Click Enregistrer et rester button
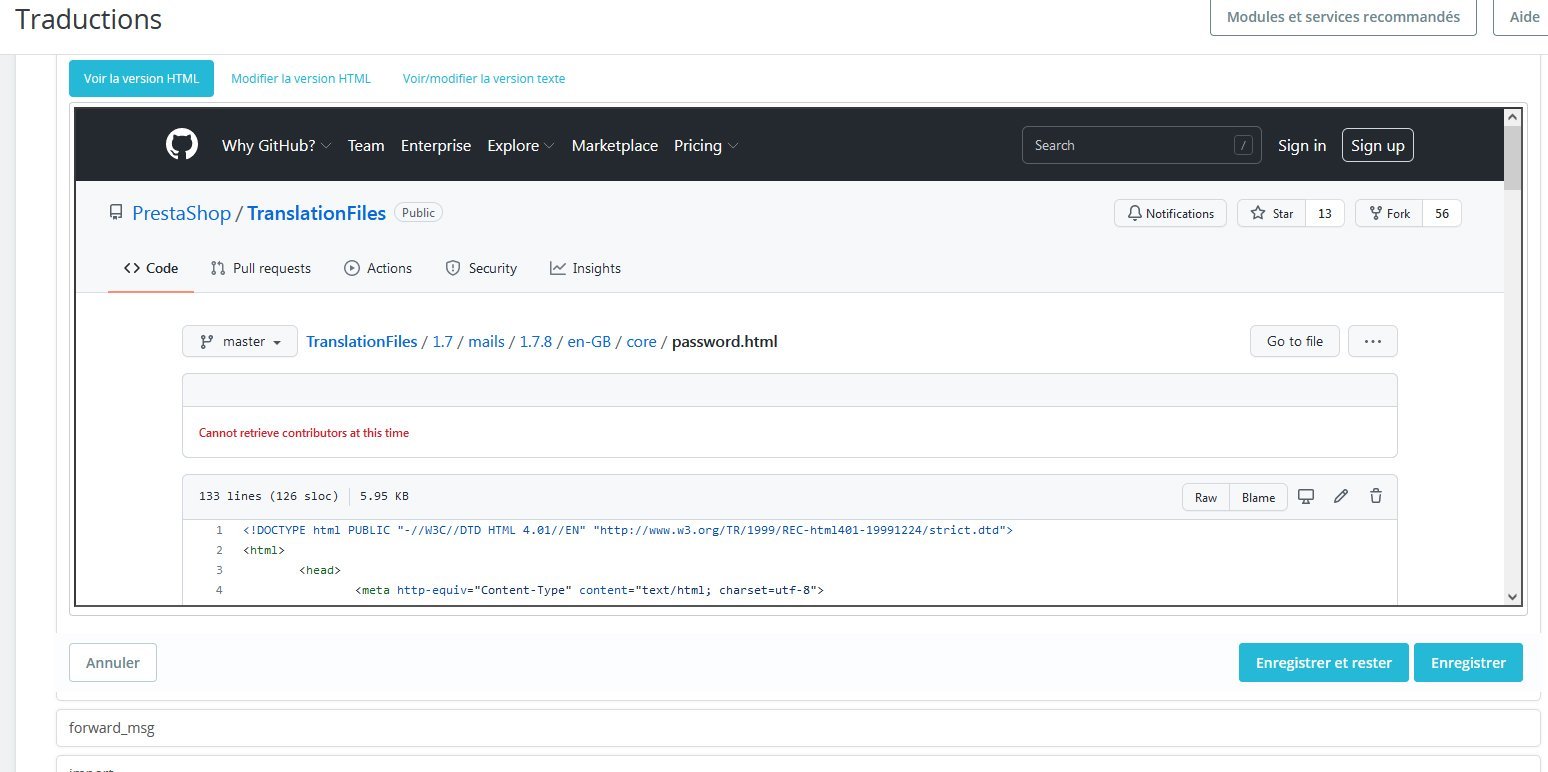The width and height of the screenshot is (1548, 772). point(1324,662)
